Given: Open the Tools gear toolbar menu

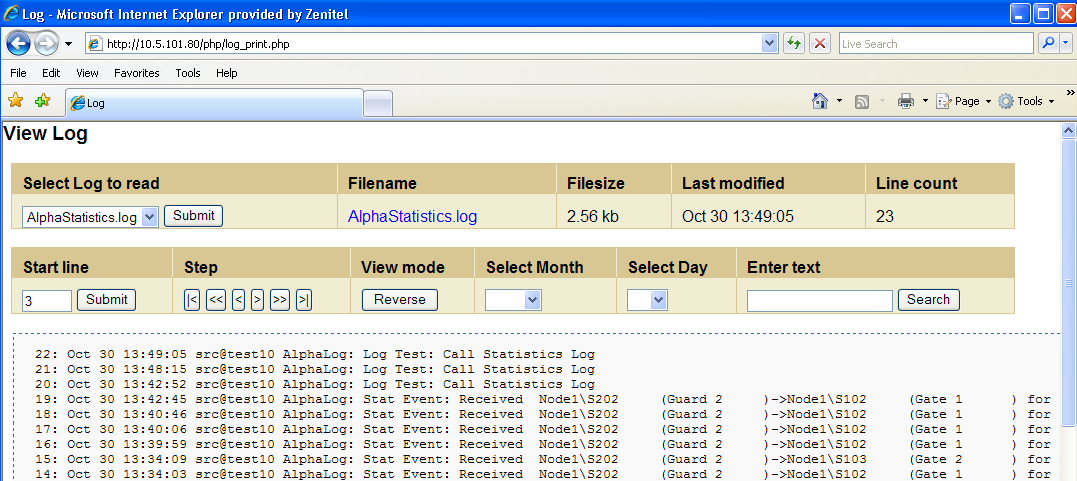Looking at the screenshot, I should click(1026, 101).
